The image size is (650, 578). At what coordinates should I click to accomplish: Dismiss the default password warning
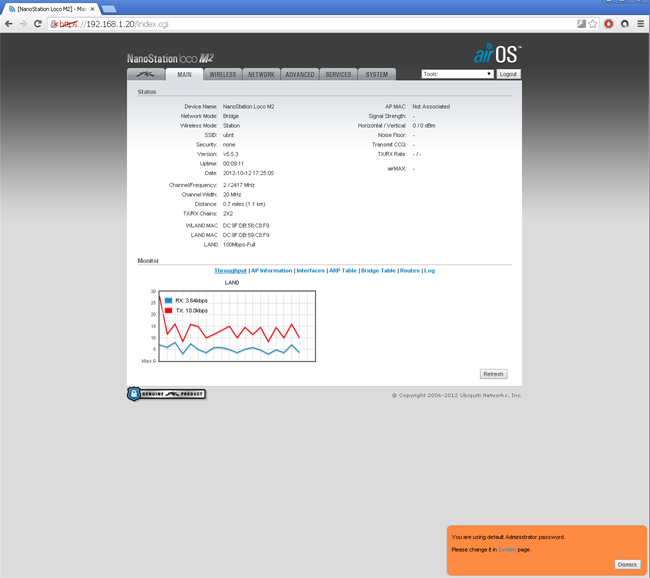tap(627, 565)
